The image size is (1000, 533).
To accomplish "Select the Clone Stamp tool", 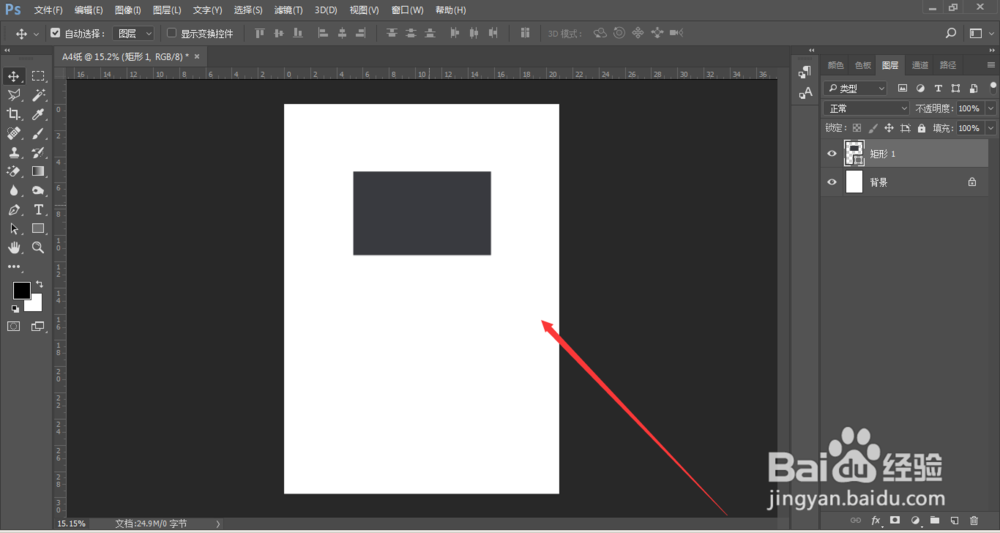I will 13,152.
